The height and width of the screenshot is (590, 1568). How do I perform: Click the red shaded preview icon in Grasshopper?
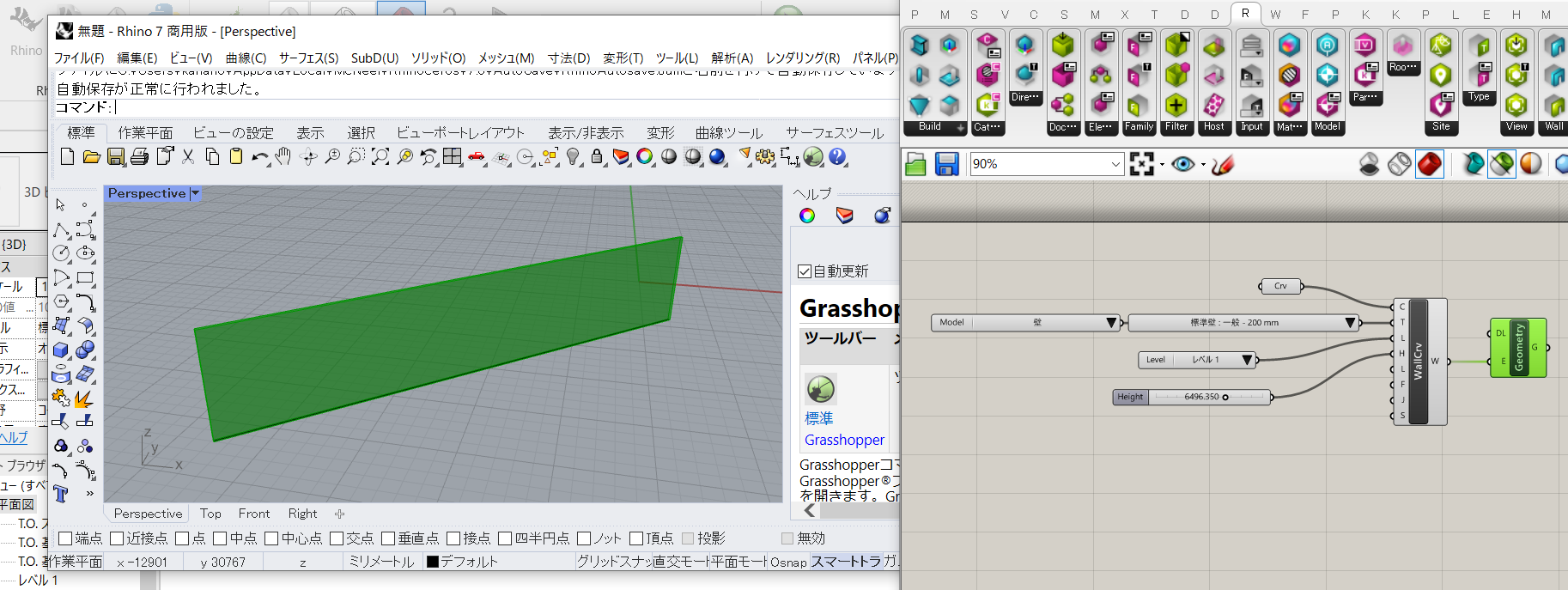point(1430,164)
